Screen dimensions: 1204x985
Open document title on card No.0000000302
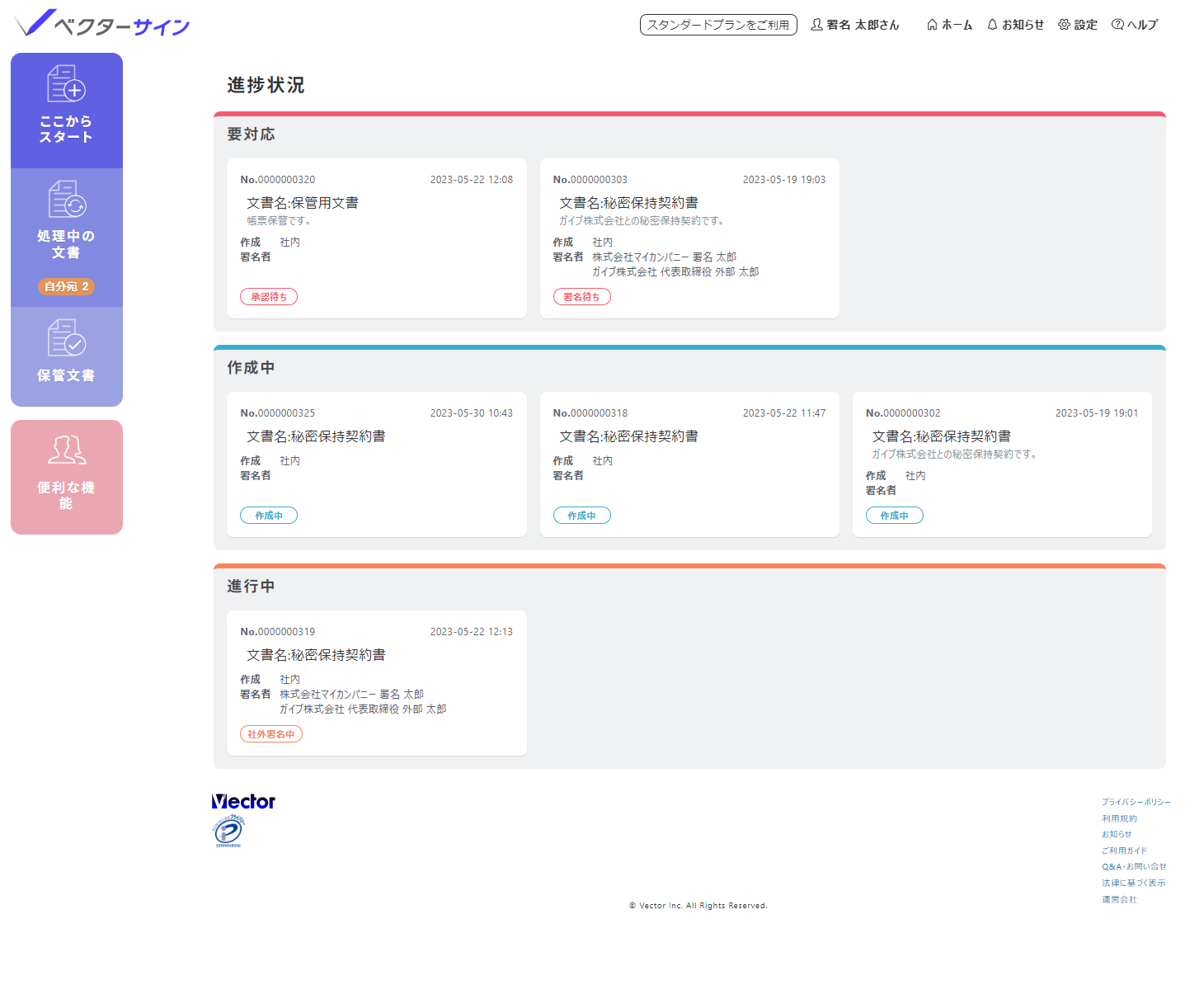tap(942, 436)
